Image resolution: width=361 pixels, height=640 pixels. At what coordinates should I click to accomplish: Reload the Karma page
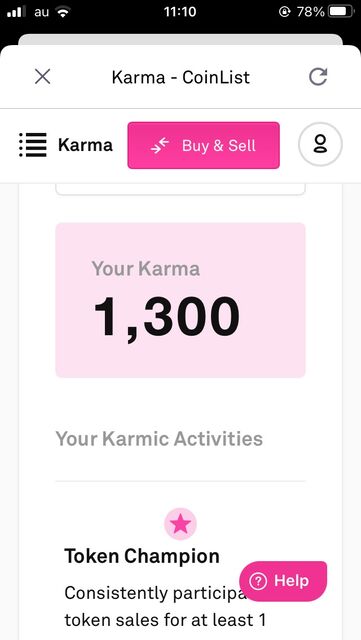click(318, 76)
